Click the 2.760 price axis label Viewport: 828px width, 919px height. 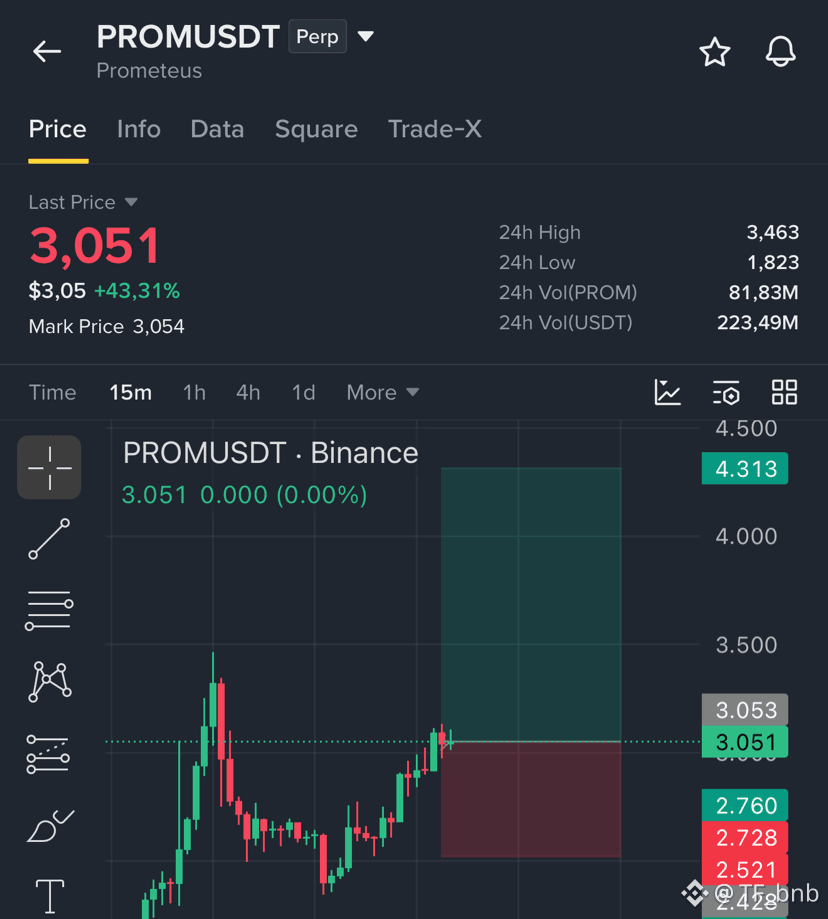745,805
